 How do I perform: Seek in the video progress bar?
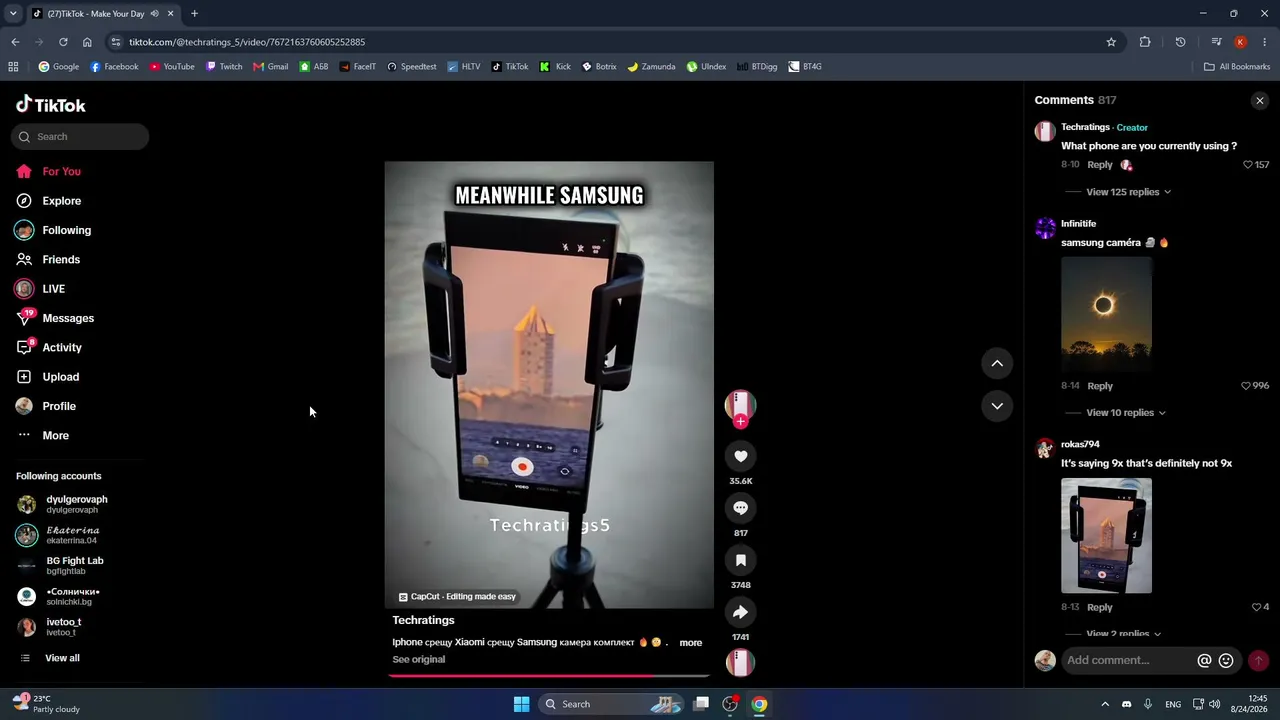point(549,675)
